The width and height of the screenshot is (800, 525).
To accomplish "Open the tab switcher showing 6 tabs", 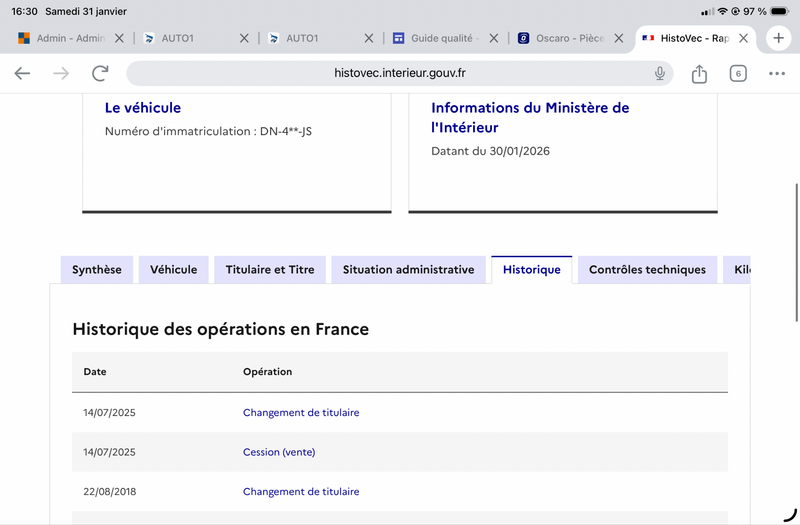I will 738,73.
